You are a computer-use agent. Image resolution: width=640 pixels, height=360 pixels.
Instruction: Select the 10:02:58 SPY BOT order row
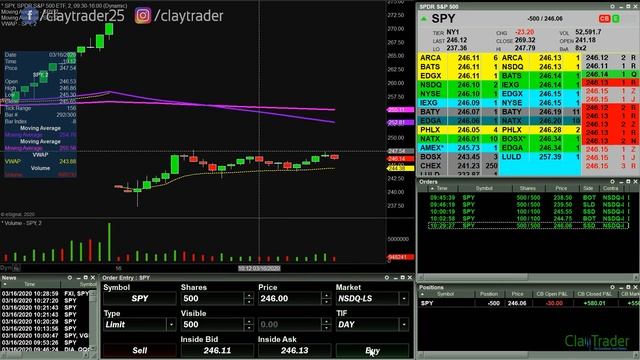click(529, 218)
